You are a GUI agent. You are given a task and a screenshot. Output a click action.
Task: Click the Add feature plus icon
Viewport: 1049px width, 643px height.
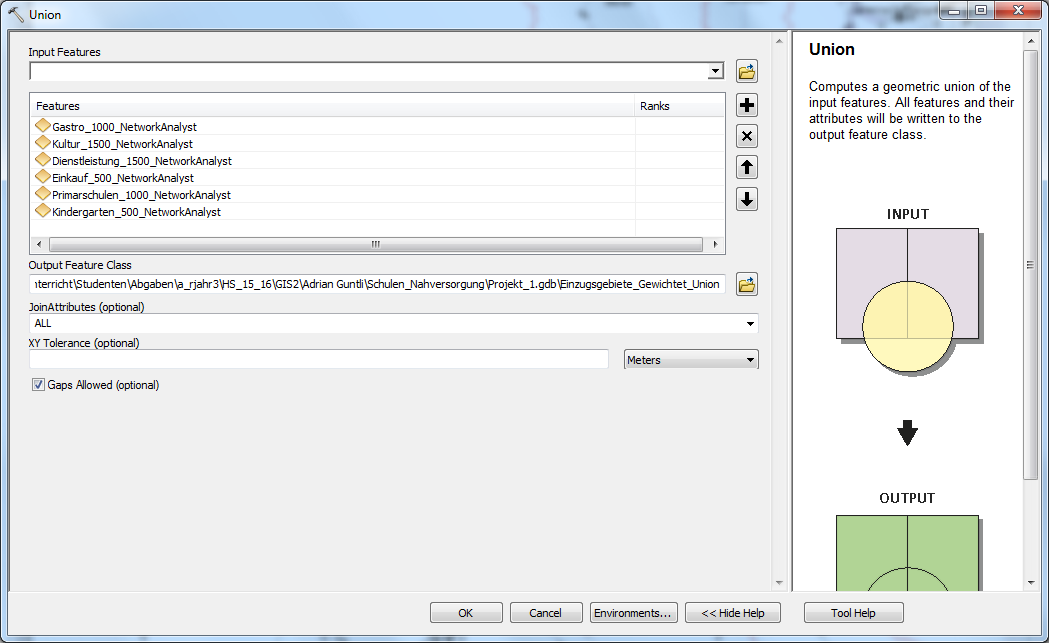[x=746, y=105]
